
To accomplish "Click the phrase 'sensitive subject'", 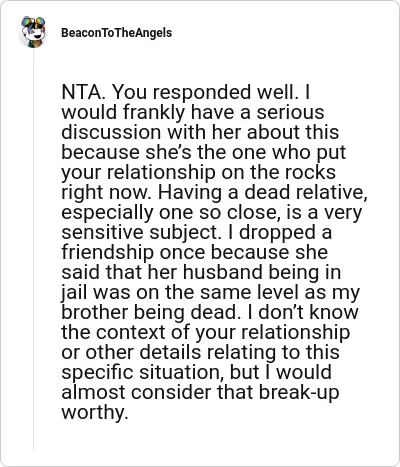I will 141,234.
